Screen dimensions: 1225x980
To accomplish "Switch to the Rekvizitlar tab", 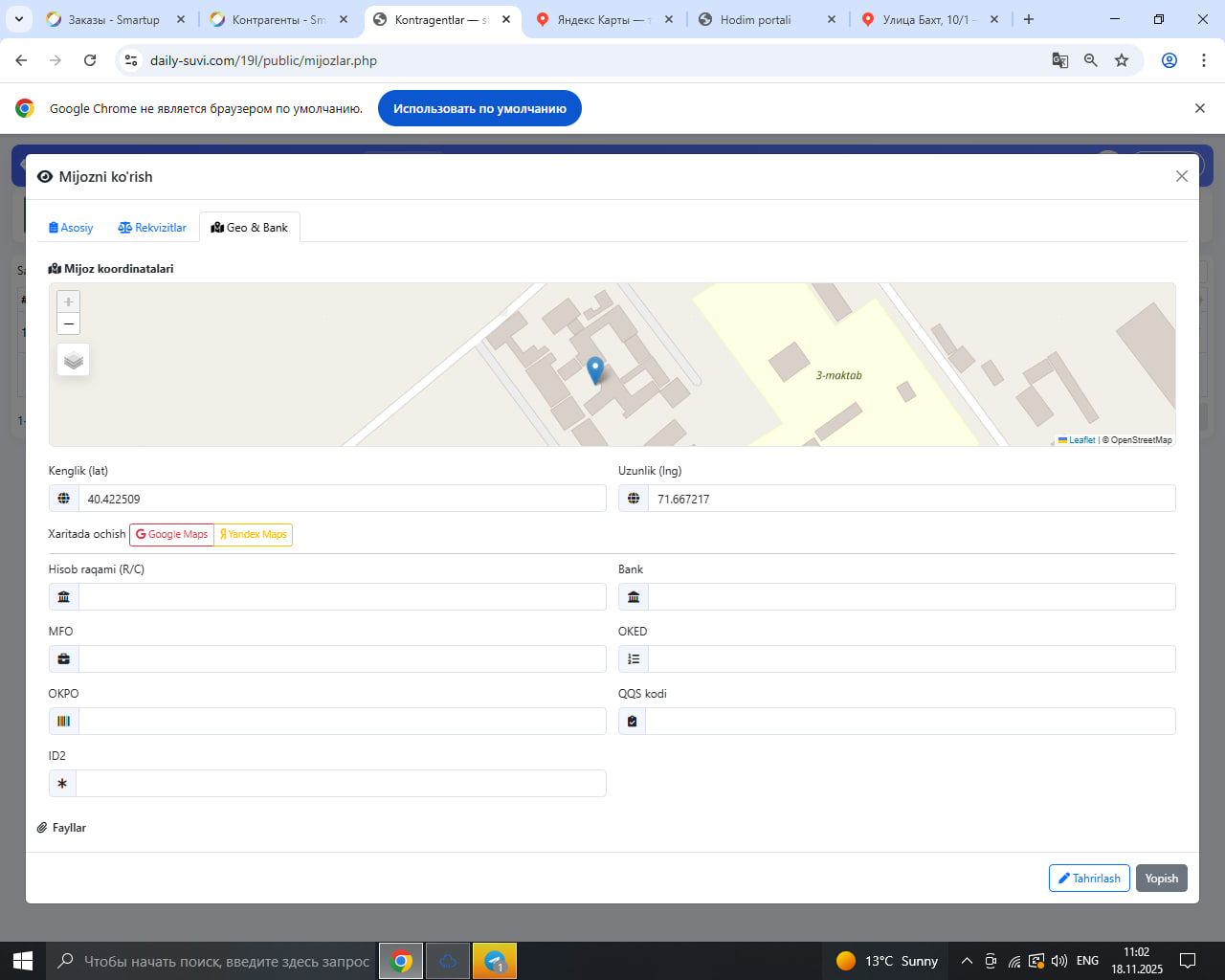I will pyautogui.click(x=152, y=228).
